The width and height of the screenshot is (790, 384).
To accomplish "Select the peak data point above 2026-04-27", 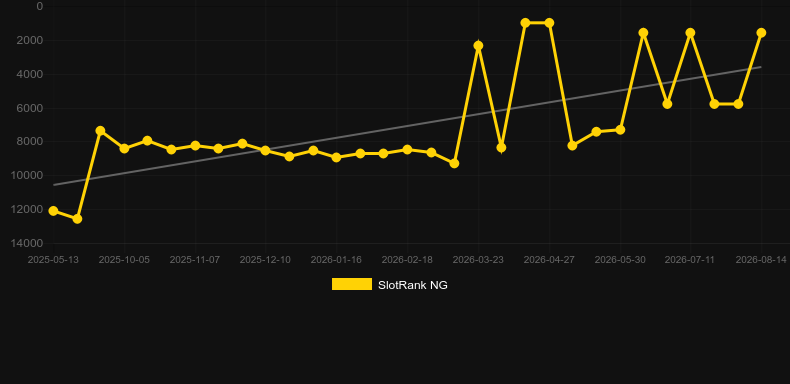I will point(549,23).
